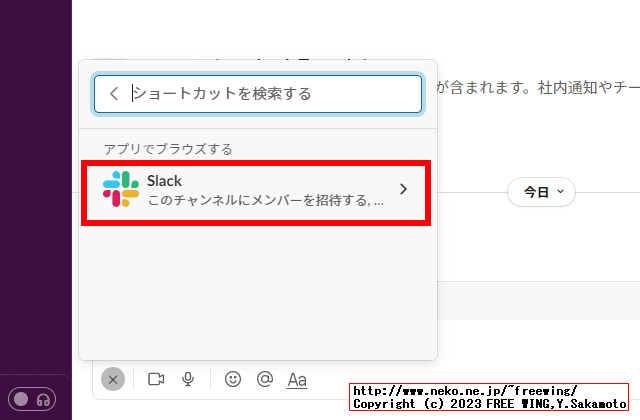Insert a mention with @ icon
Viewport: 640px width, 420px height.
pos(265,379)
